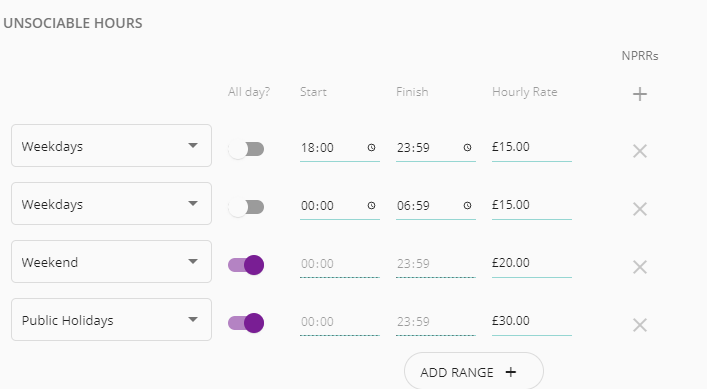Open clock picker for 00:00 weekday start
The height and width of the screenshot is (389, 707).
tap(371, 206)
